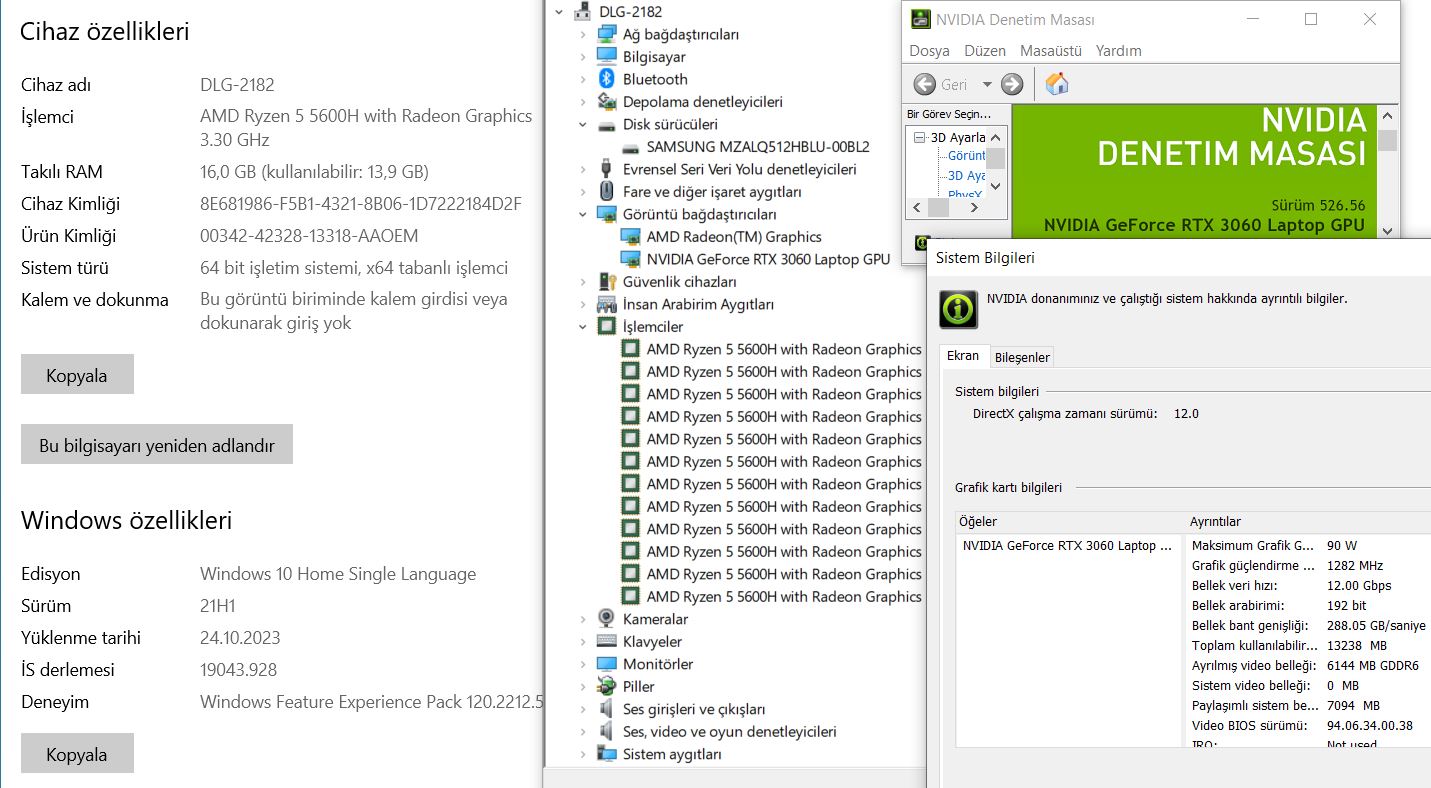Click the Piller battery icon
The image size is (1431, 788).
(607, 687)
